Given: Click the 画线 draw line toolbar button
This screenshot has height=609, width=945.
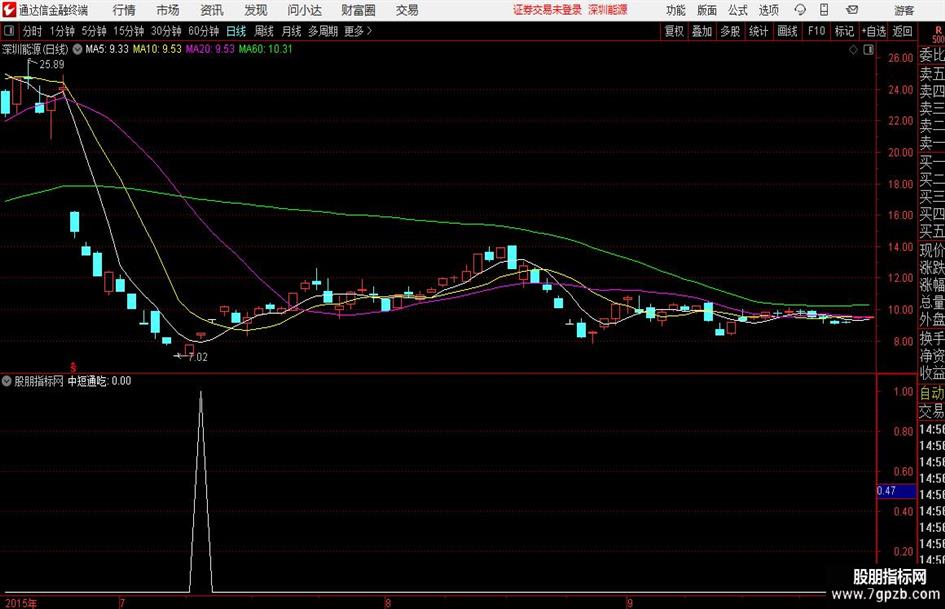Looking at the screenshot, I should (787, 31).
